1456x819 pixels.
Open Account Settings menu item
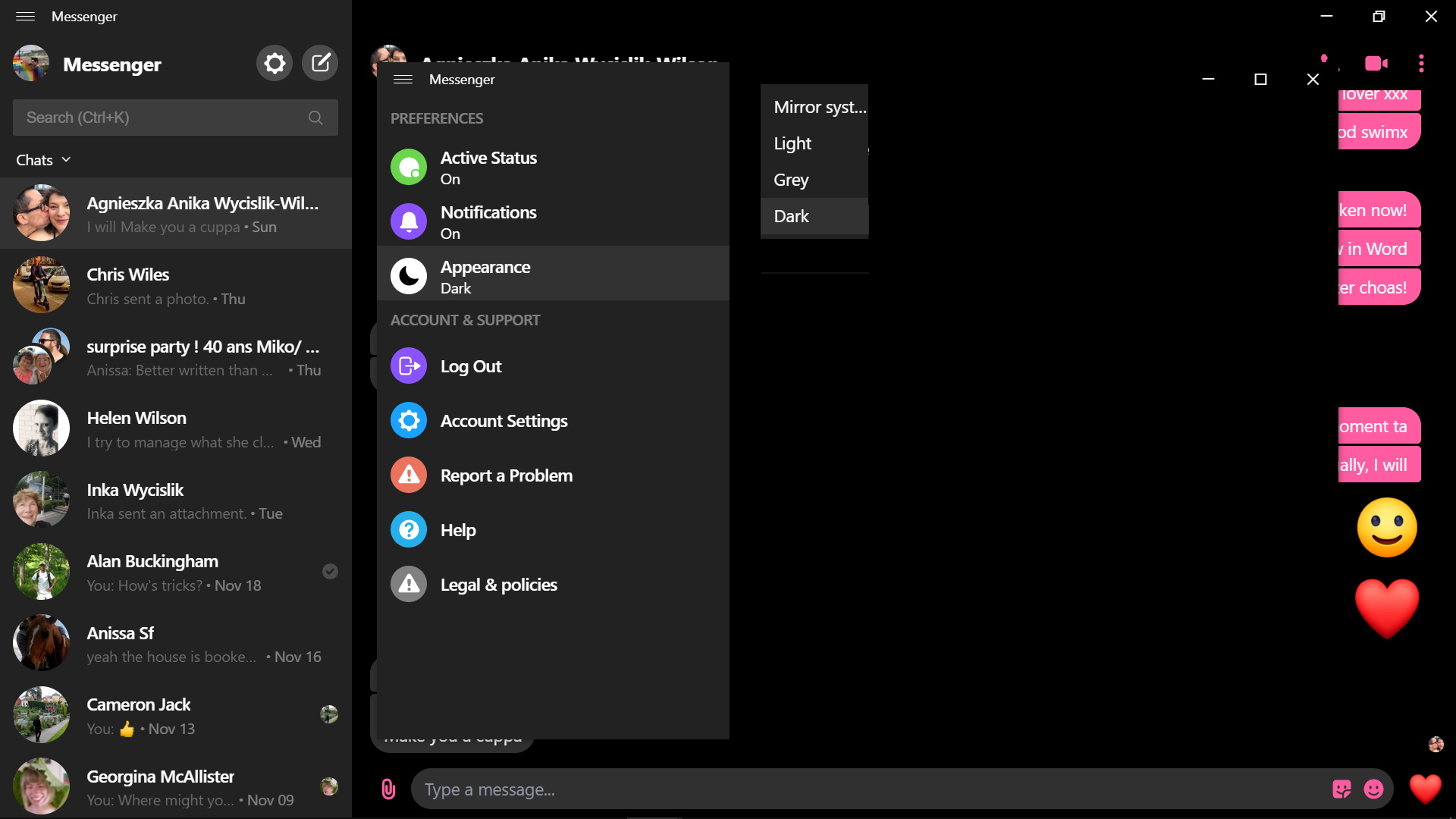pos(504,421)
